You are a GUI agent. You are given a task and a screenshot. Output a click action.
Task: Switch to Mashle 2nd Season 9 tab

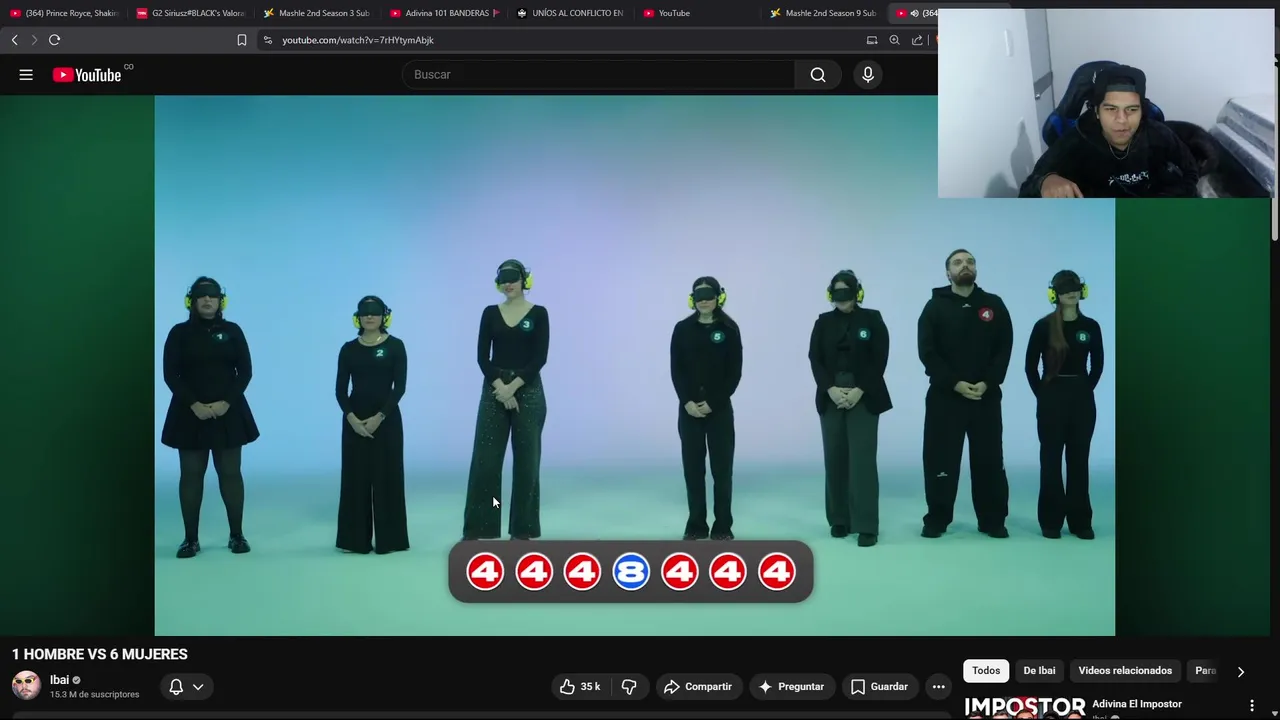(823, 13)
